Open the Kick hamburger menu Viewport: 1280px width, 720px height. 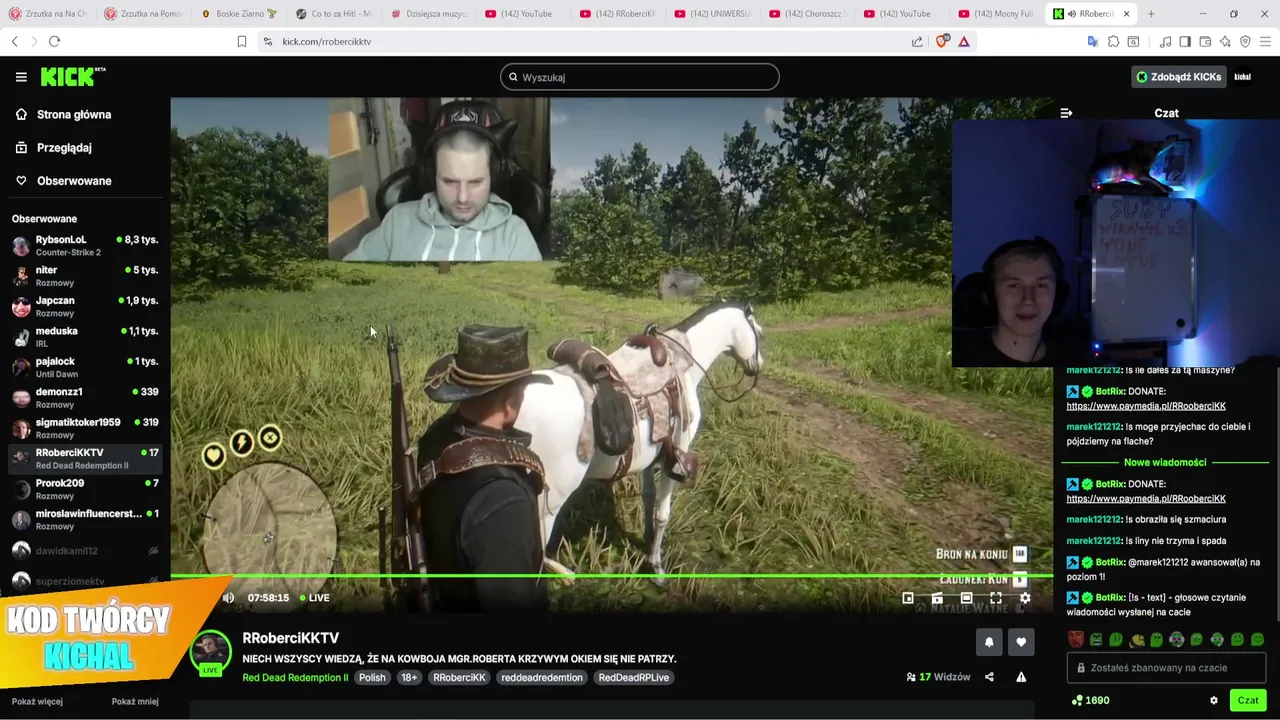[21, 77]
